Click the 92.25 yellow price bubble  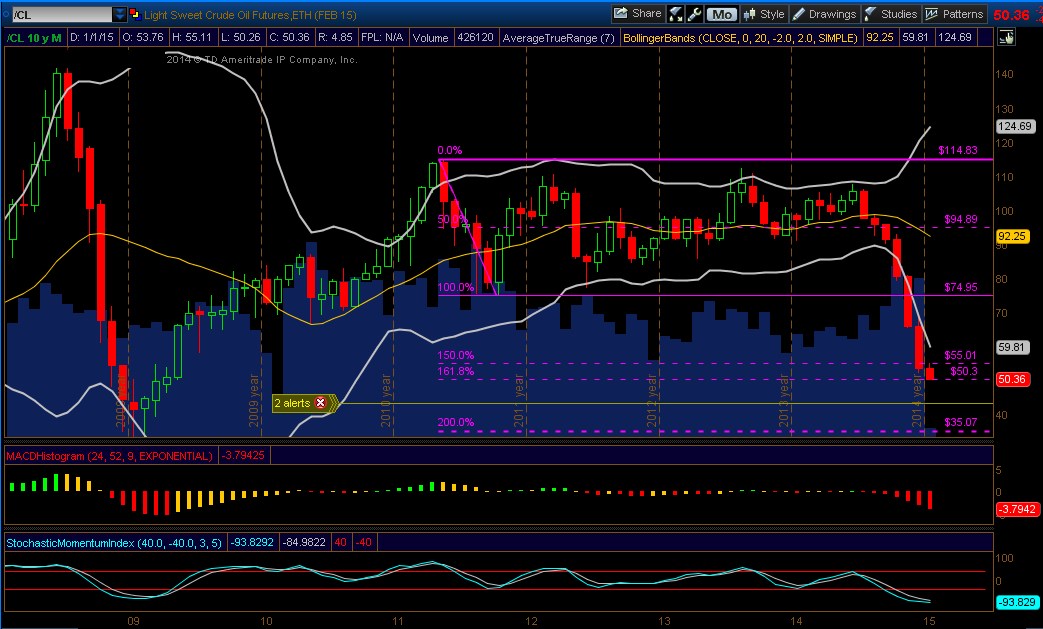tap(1012, 236)
